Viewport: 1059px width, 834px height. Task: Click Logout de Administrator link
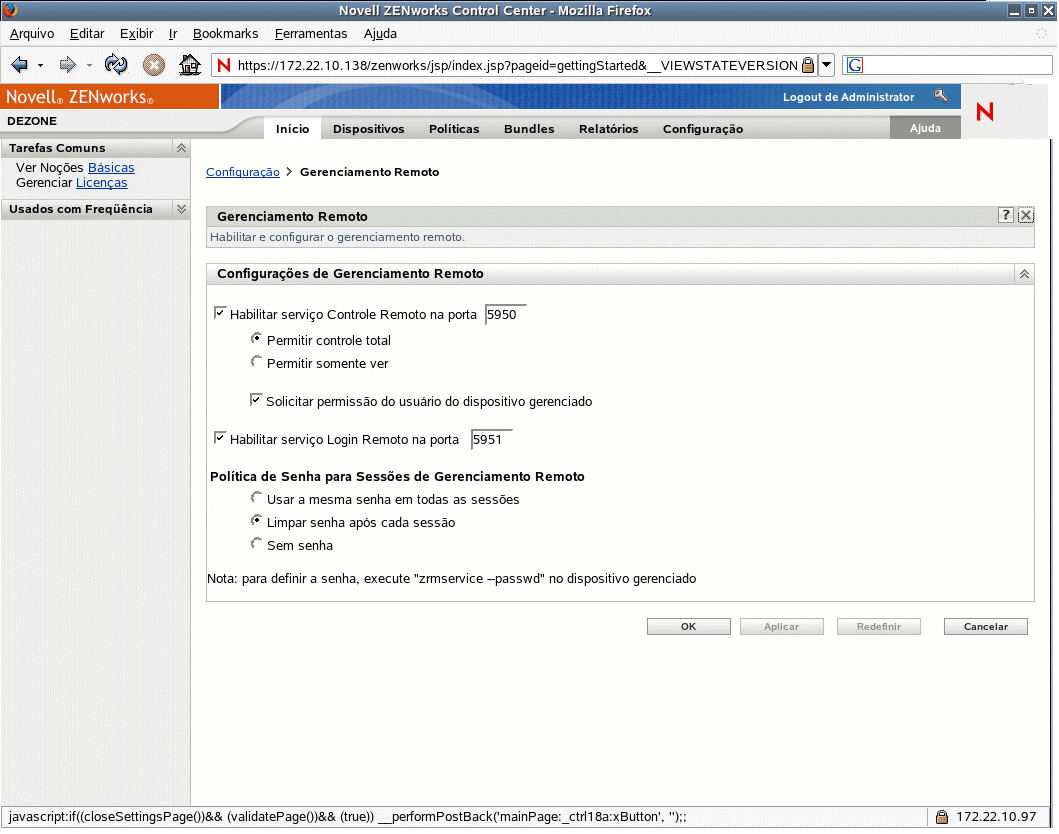pyautogui.click(x=848, y=97)
